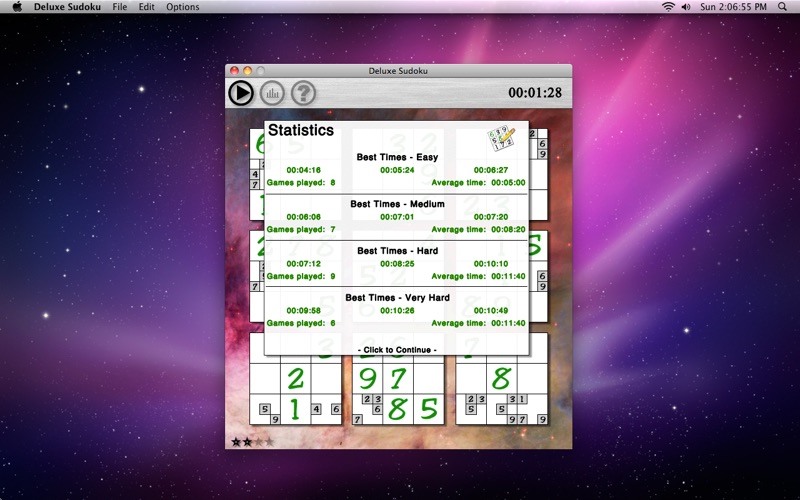
Task: Click the "Best Times - Hard" label
Action: tap(397, 251)
